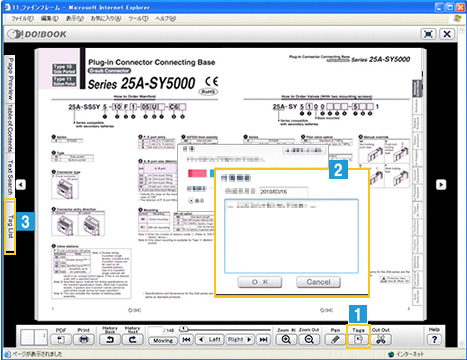This screenshot has height=360, width=467.
Task: Click Cancel in the tag dialog
Action: (318, 282)
